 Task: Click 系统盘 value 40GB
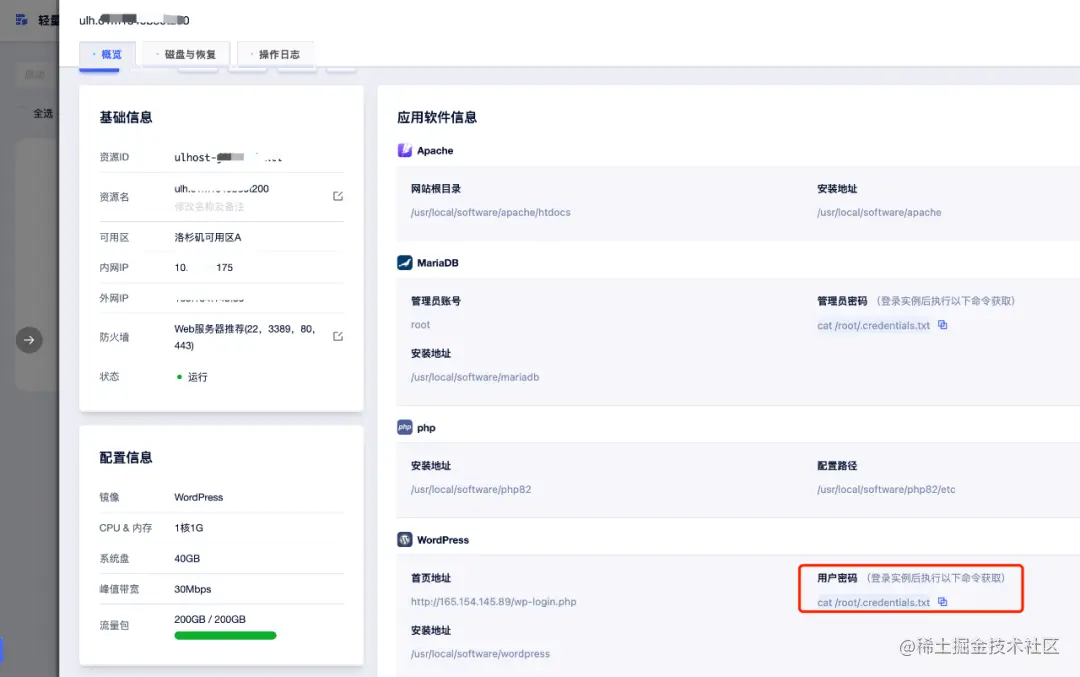187,559
